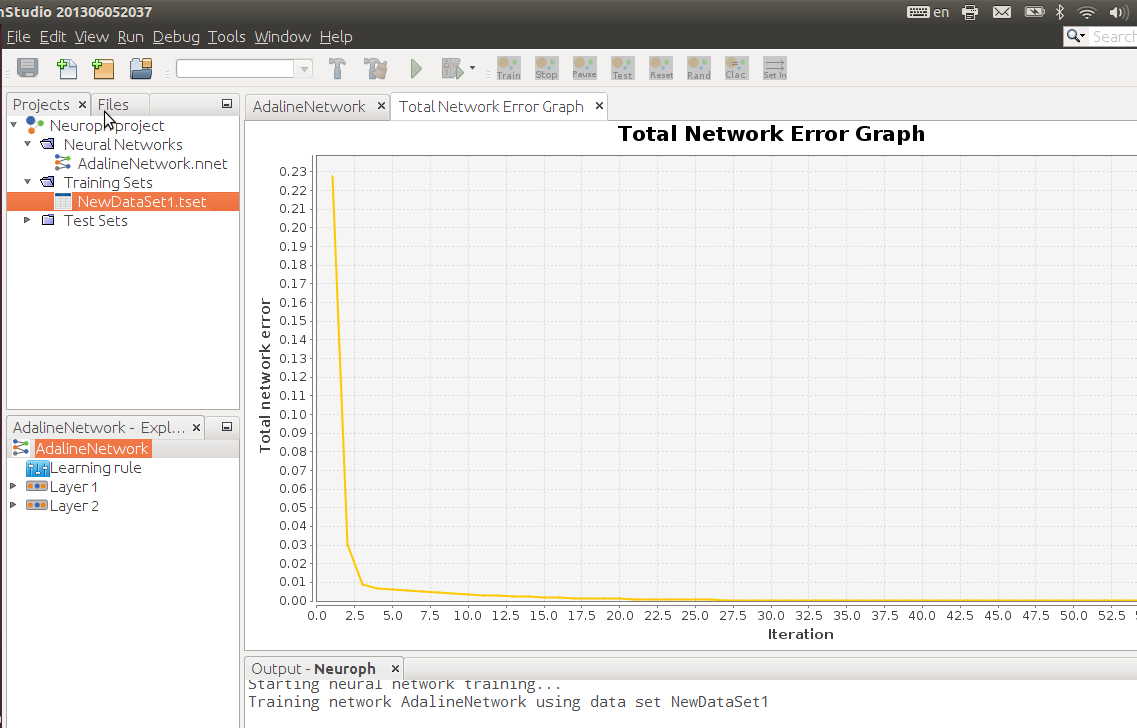The width and height of the screenshot is (1137, 728).
Task: Minimize the Projects panel window
Action: pos(227,104)
